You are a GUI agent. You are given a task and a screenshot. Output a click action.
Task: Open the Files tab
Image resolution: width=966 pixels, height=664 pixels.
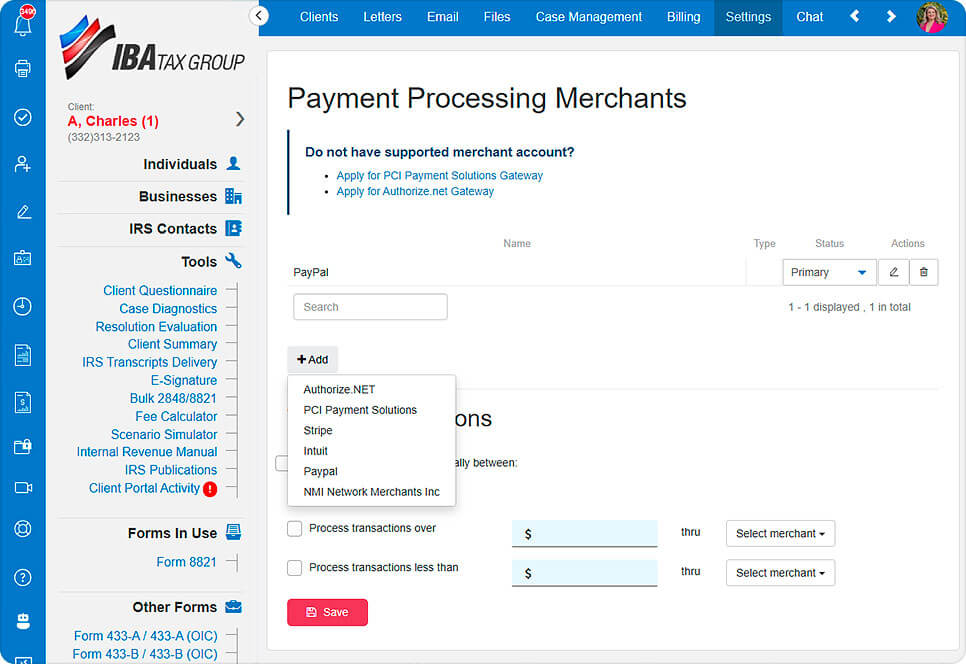[x=497, y=17]
